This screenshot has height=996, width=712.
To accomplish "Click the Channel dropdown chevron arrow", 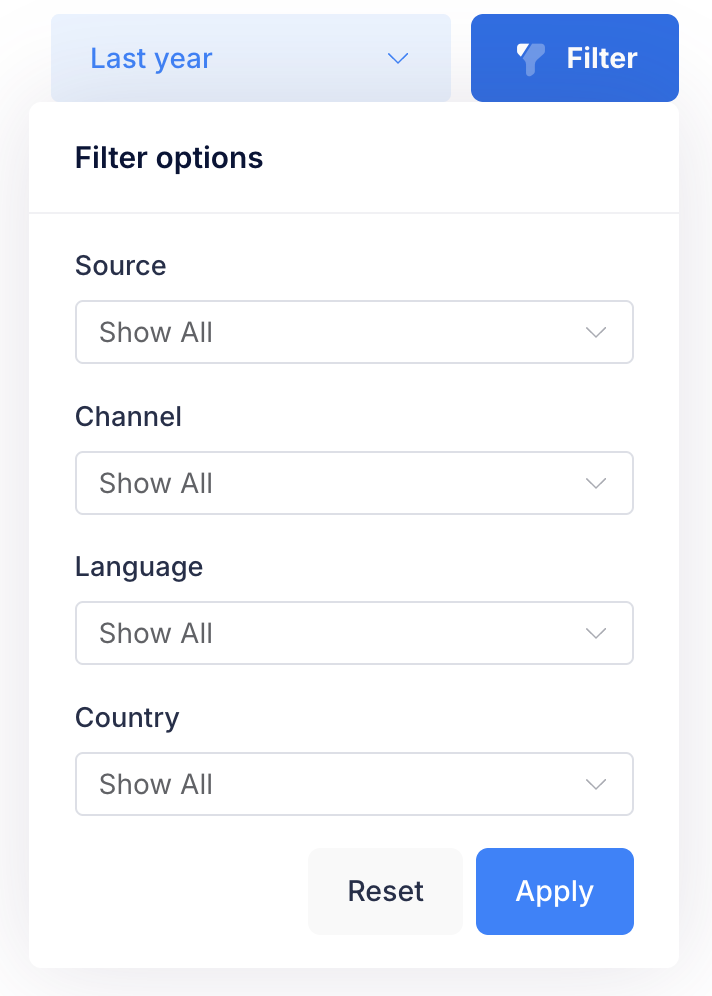I will (596, 483).
